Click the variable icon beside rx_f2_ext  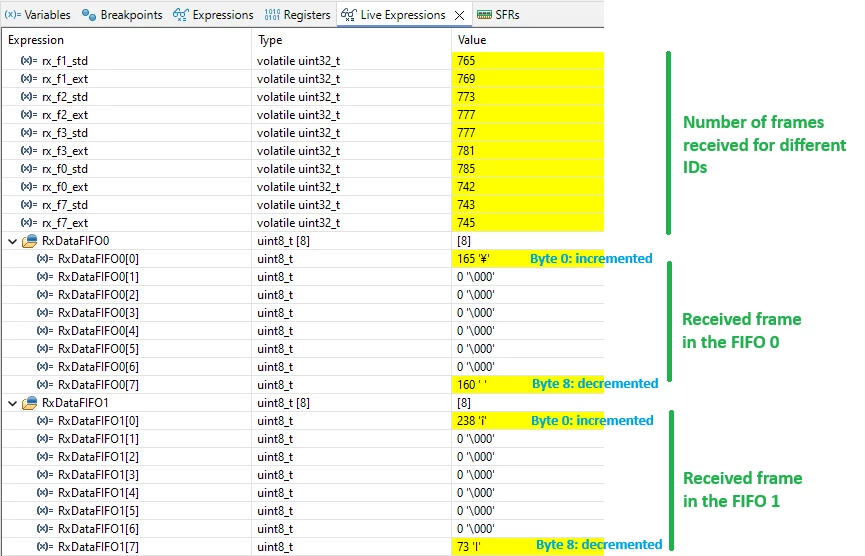[x=29, y=115]
